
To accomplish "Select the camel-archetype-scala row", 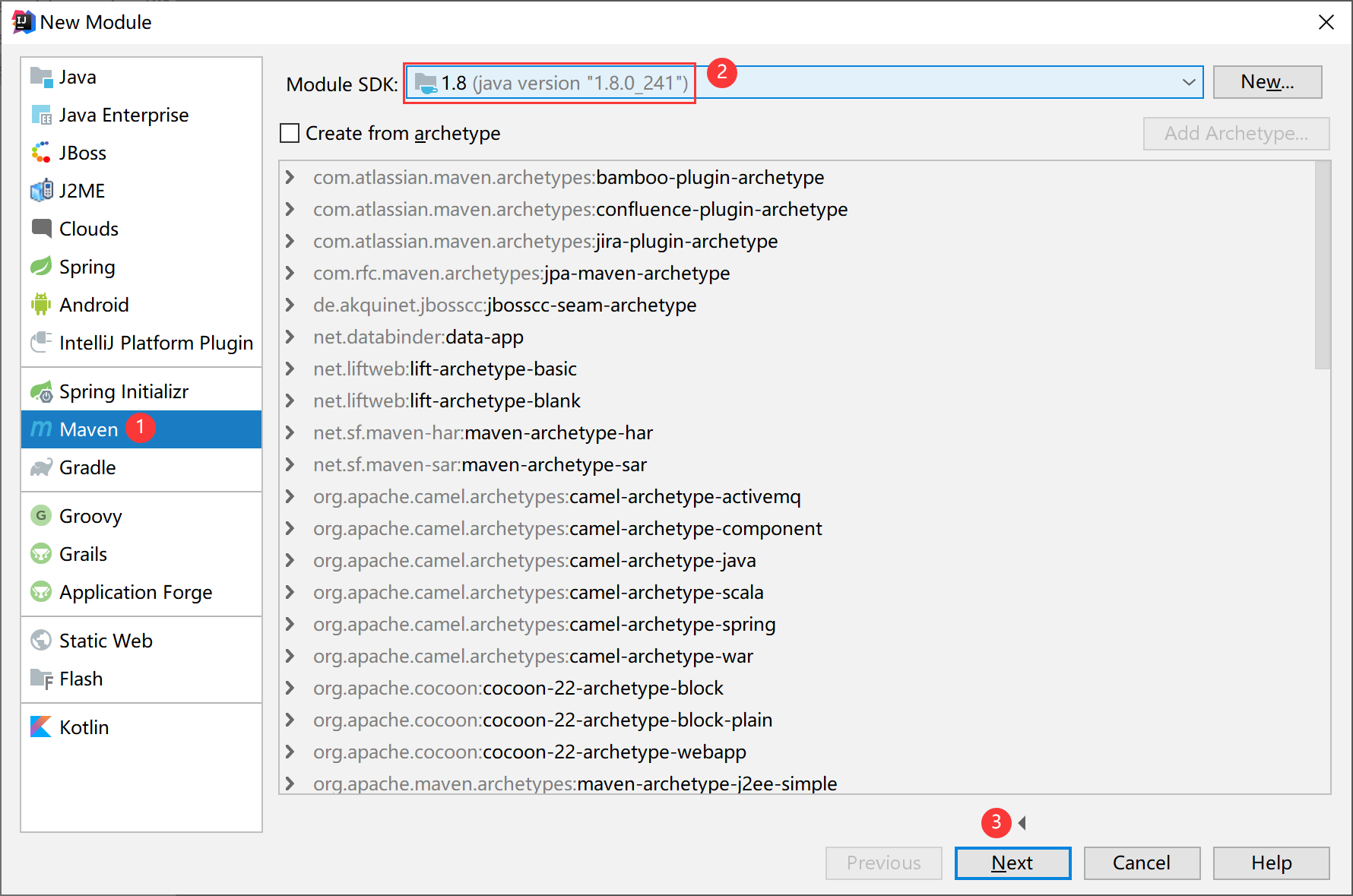I will [798, 592].
